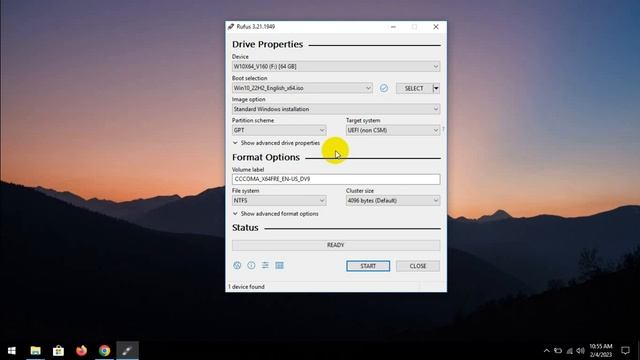The image size is (640, 360).
Task: Open Firefox from the taskbar
Action: click(81, 350)
